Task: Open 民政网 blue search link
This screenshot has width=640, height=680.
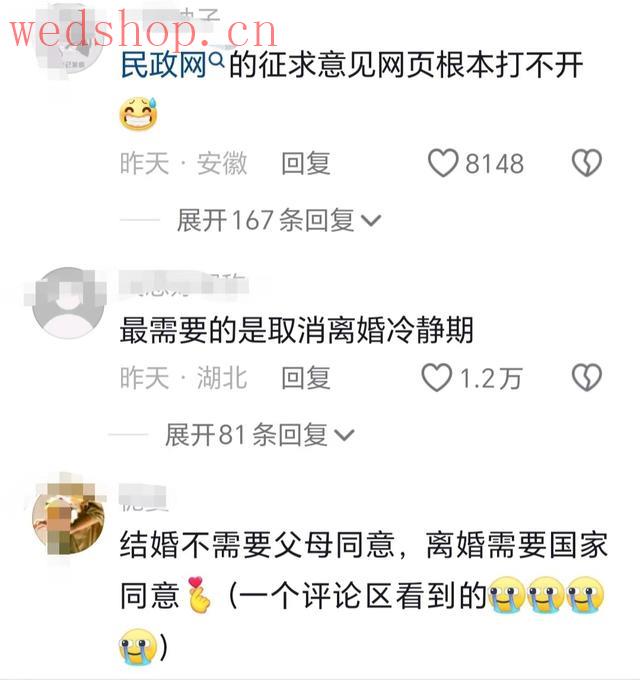Action: [x=163, y=65]
